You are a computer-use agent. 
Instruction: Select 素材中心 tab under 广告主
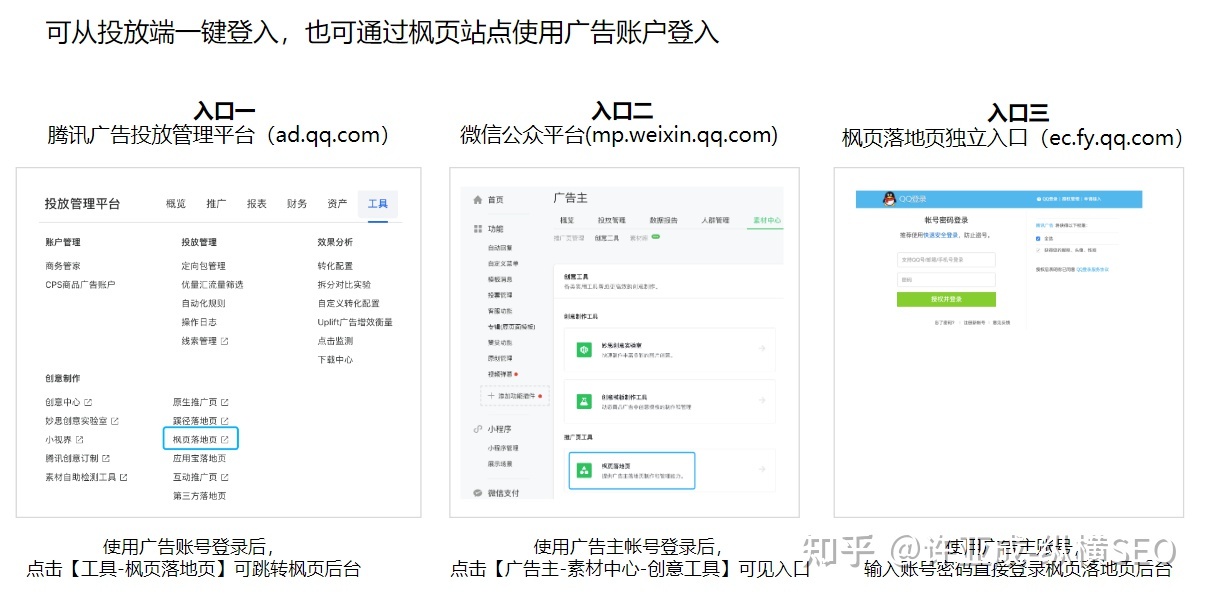767,220
